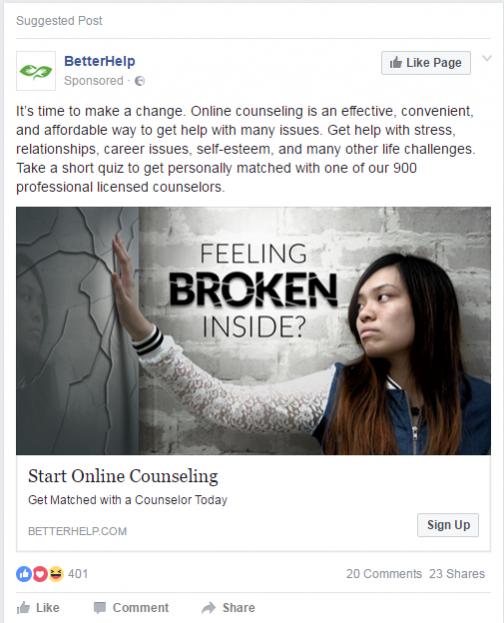504x623 pixels.
Task: Click the BetterHelp green leaf logo
Action: (x=36, y=71)
